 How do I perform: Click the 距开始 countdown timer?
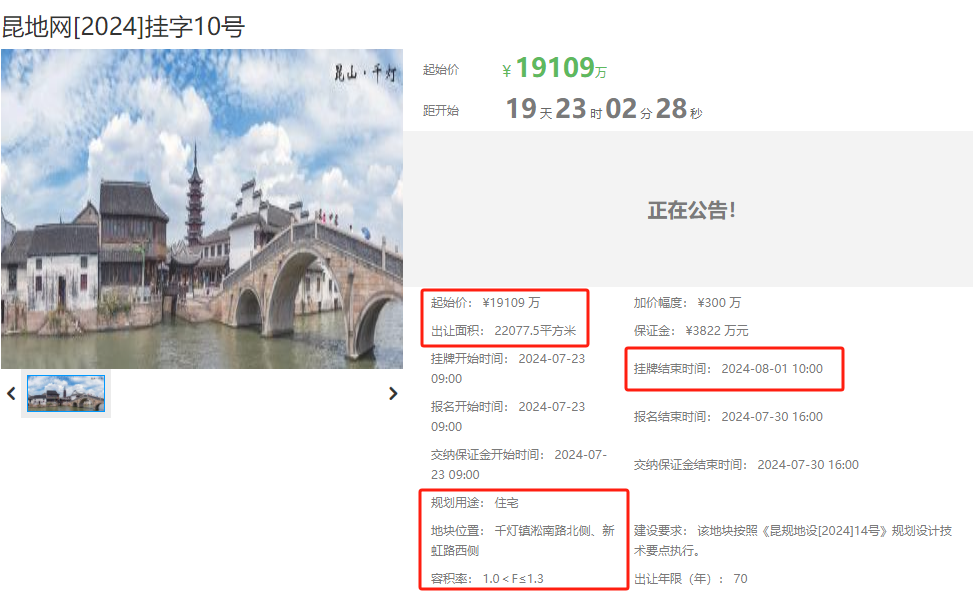pos(603,109)
